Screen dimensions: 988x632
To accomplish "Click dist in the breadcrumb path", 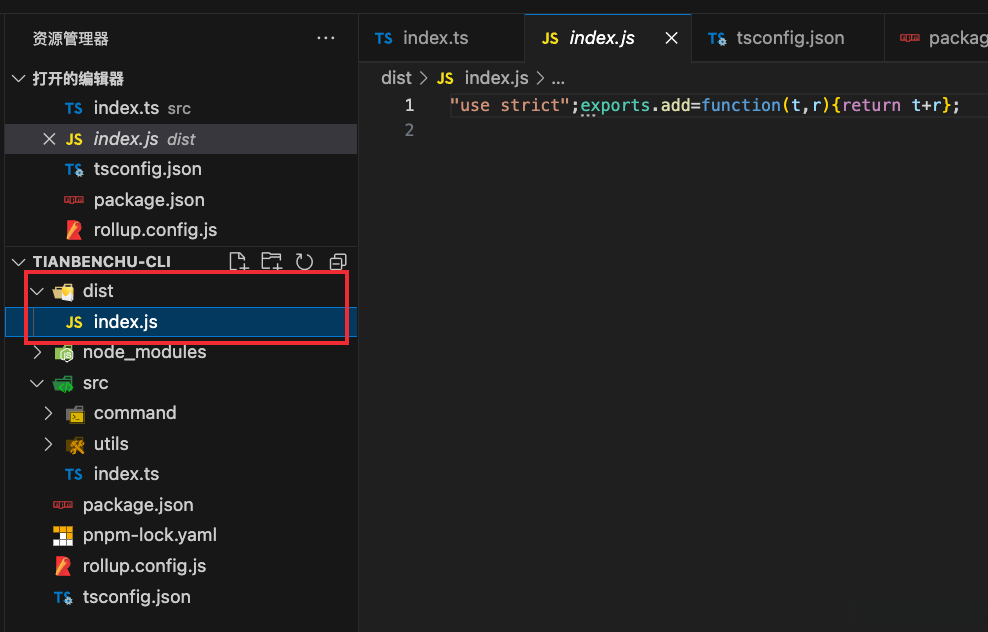I will (x=397, y=78).
